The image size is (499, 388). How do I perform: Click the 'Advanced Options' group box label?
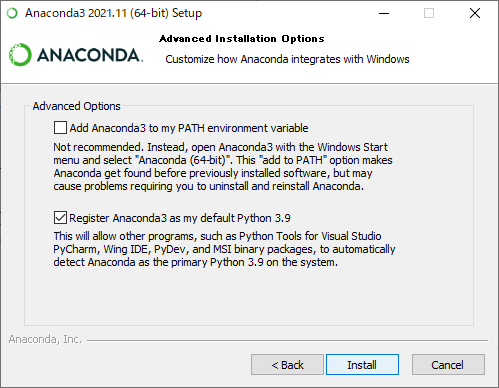pyautogui.click(x=77, y=106)
